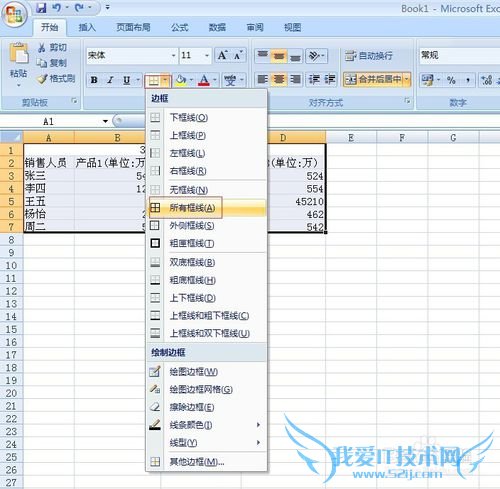Click the Name Box showing A1
This screenshot has height=489, width=500.
coord(50,121)
